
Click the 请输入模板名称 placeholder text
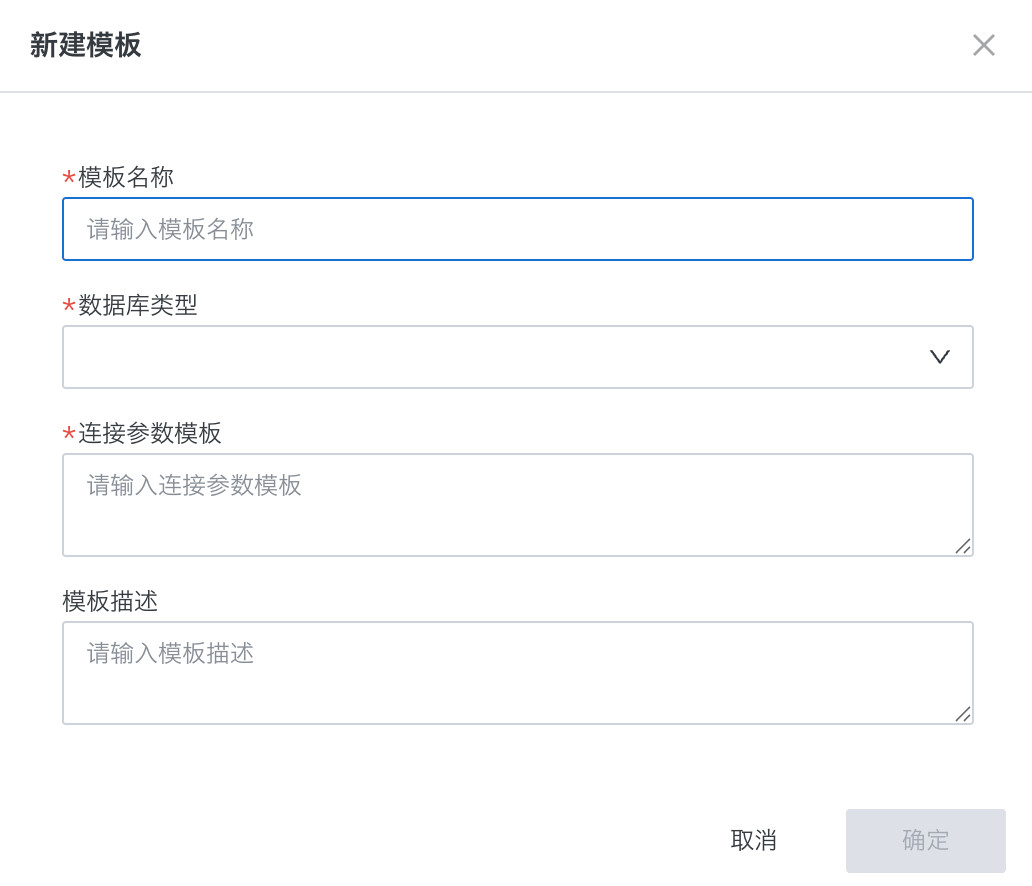pyautogui.click(x=170, y=230)
